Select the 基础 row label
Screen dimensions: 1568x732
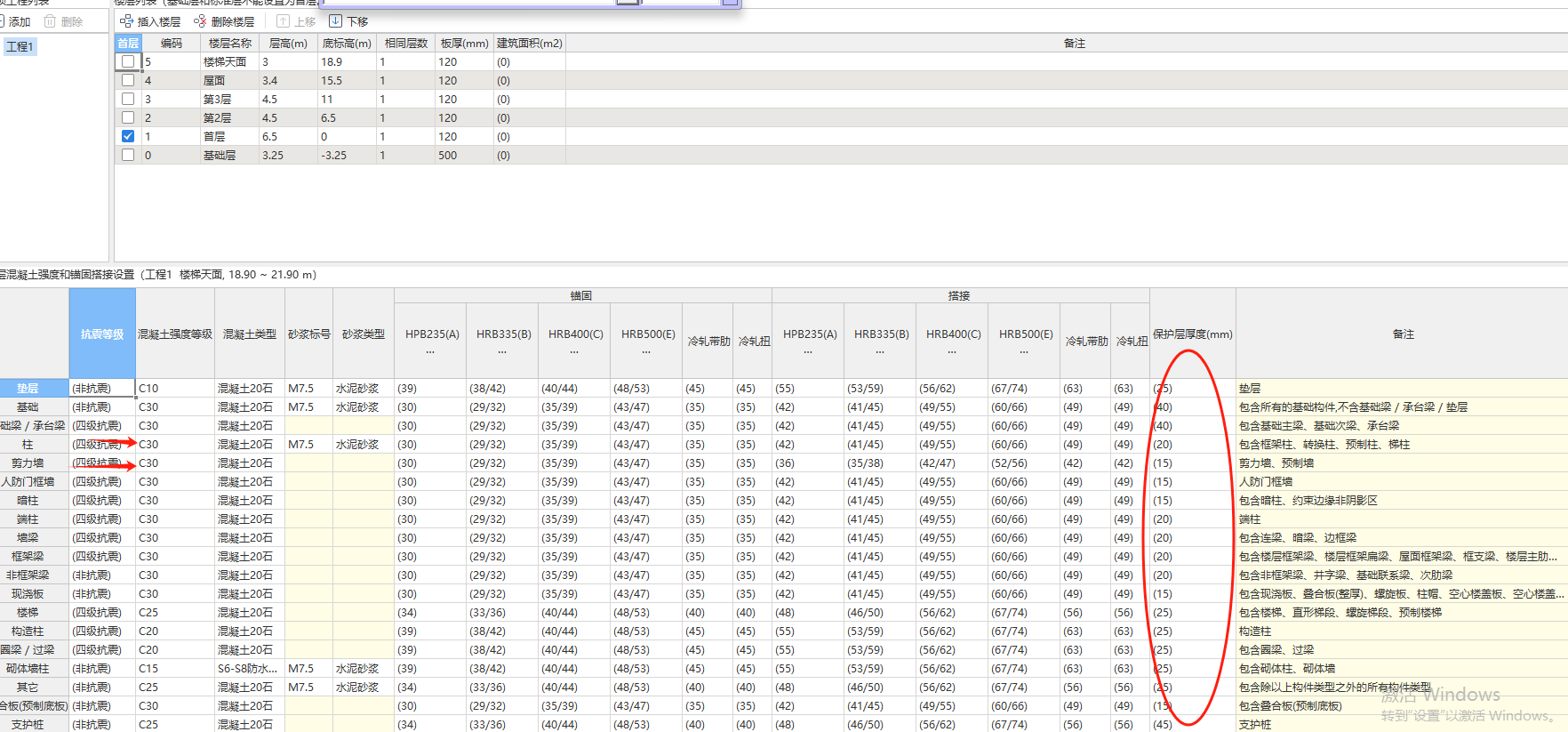pos(34,406)
